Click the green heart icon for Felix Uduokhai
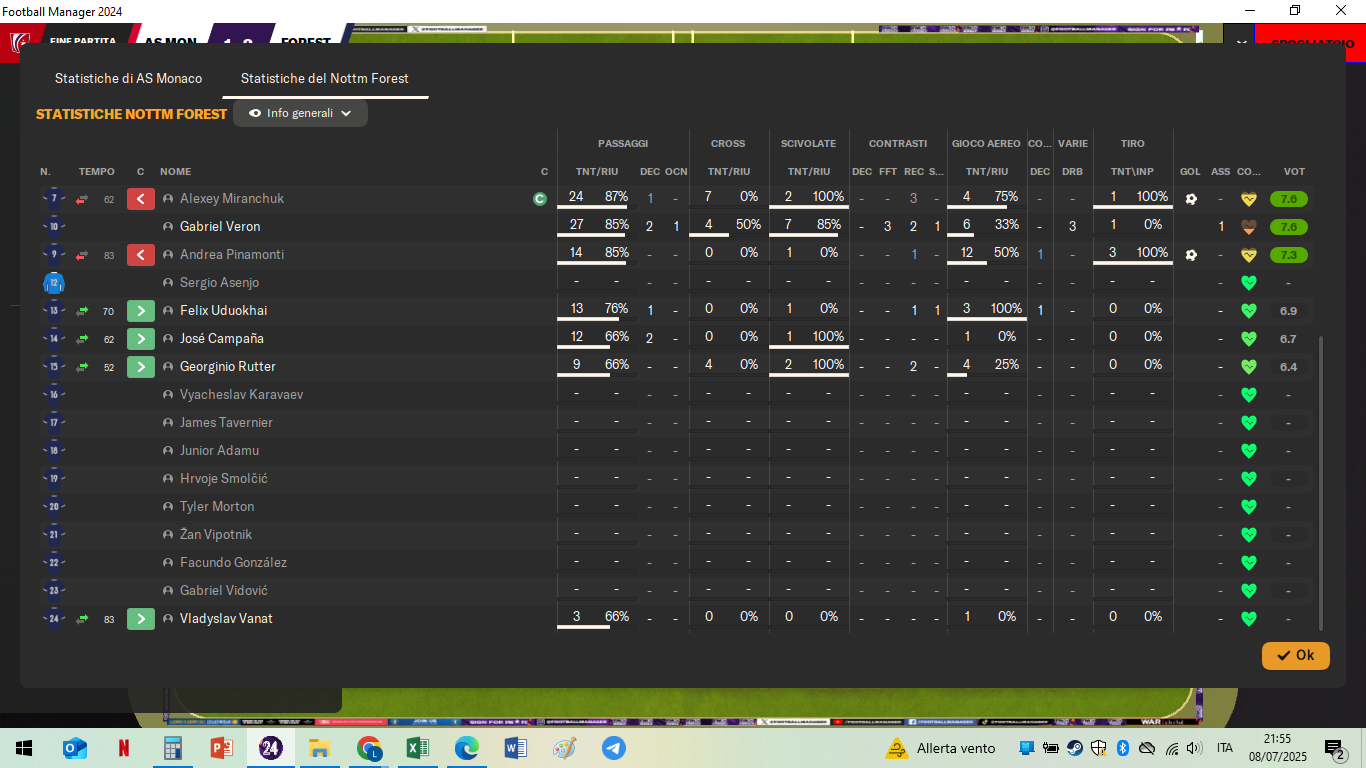Screen dimensions: 1366x768 pyautogui.click(x=1248, y=311)
